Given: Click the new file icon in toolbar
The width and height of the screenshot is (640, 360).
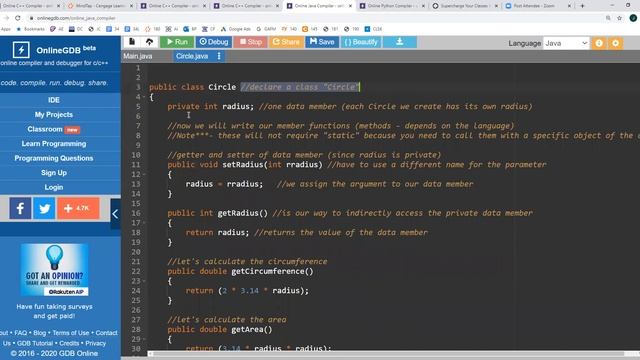Looking at the screenshot, I should [x=132, y=42].
